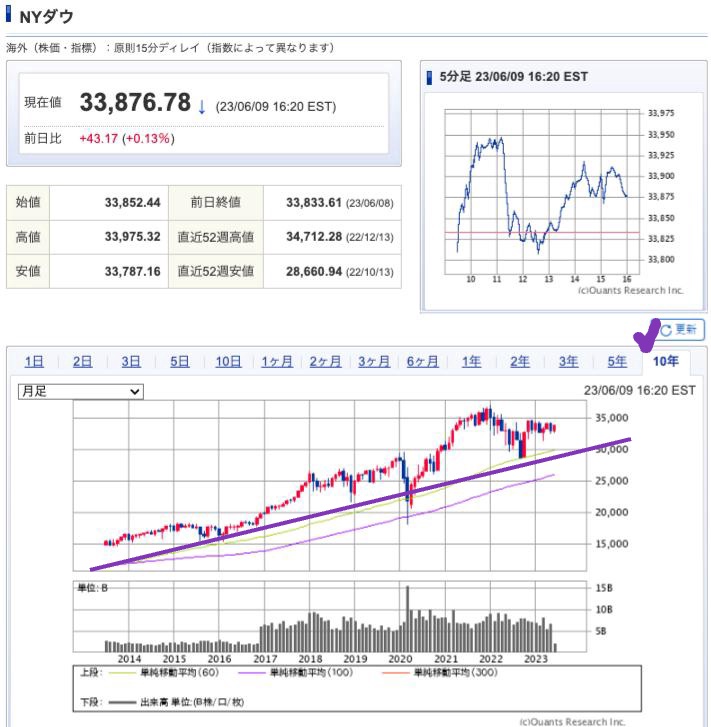Select the 10日 range tab
This screenshot has height=727, width=711.
pyautogui.click(x=228, y=362)
